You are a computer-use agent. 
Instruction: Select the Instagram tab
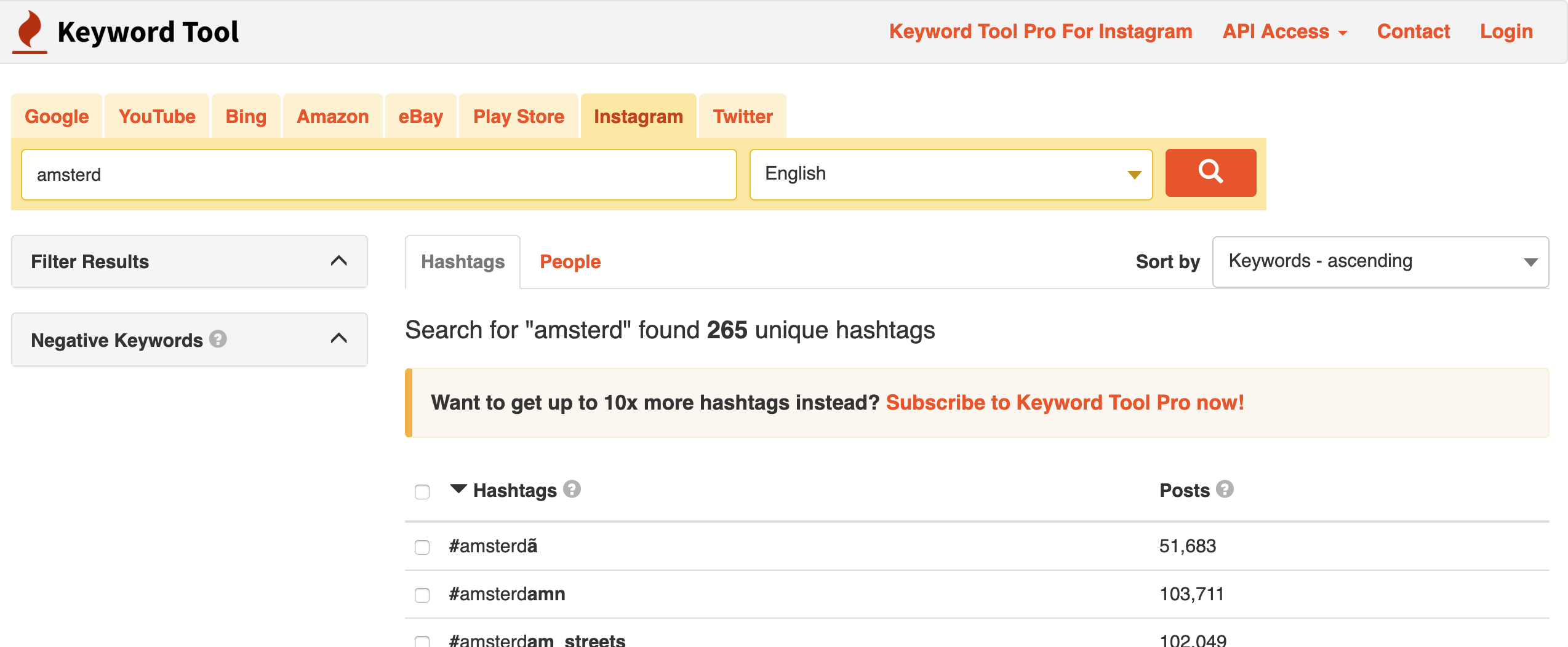639,116
